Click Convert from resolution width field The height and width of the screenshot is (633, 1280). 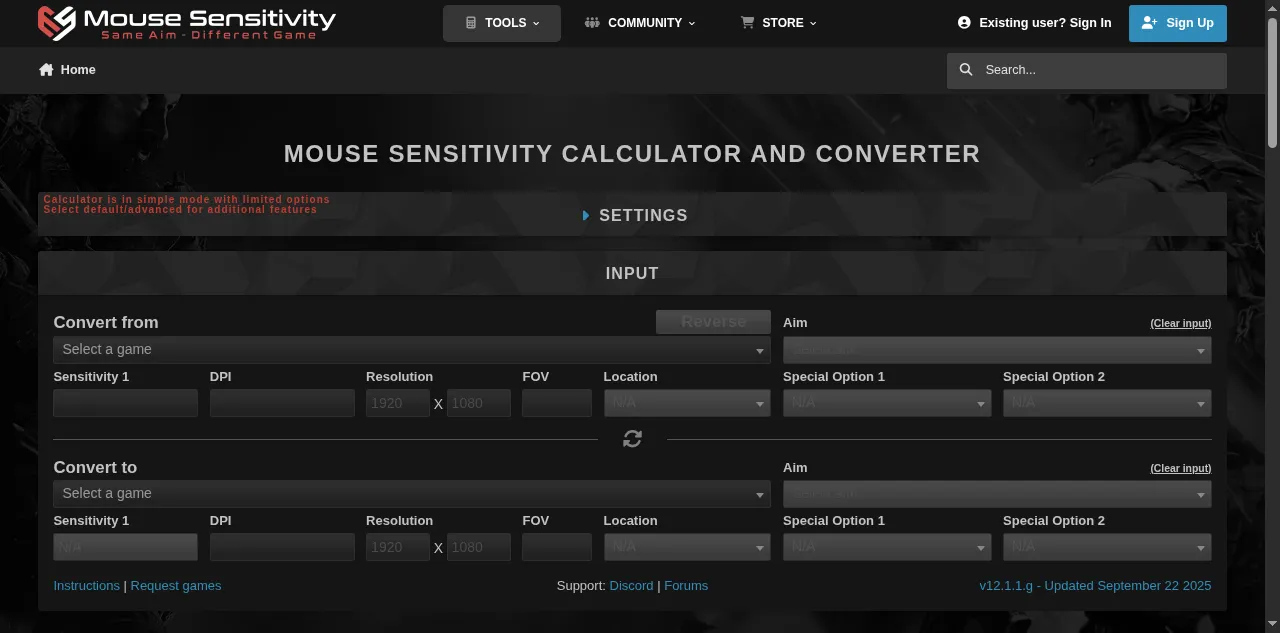(x=398, y=403)
